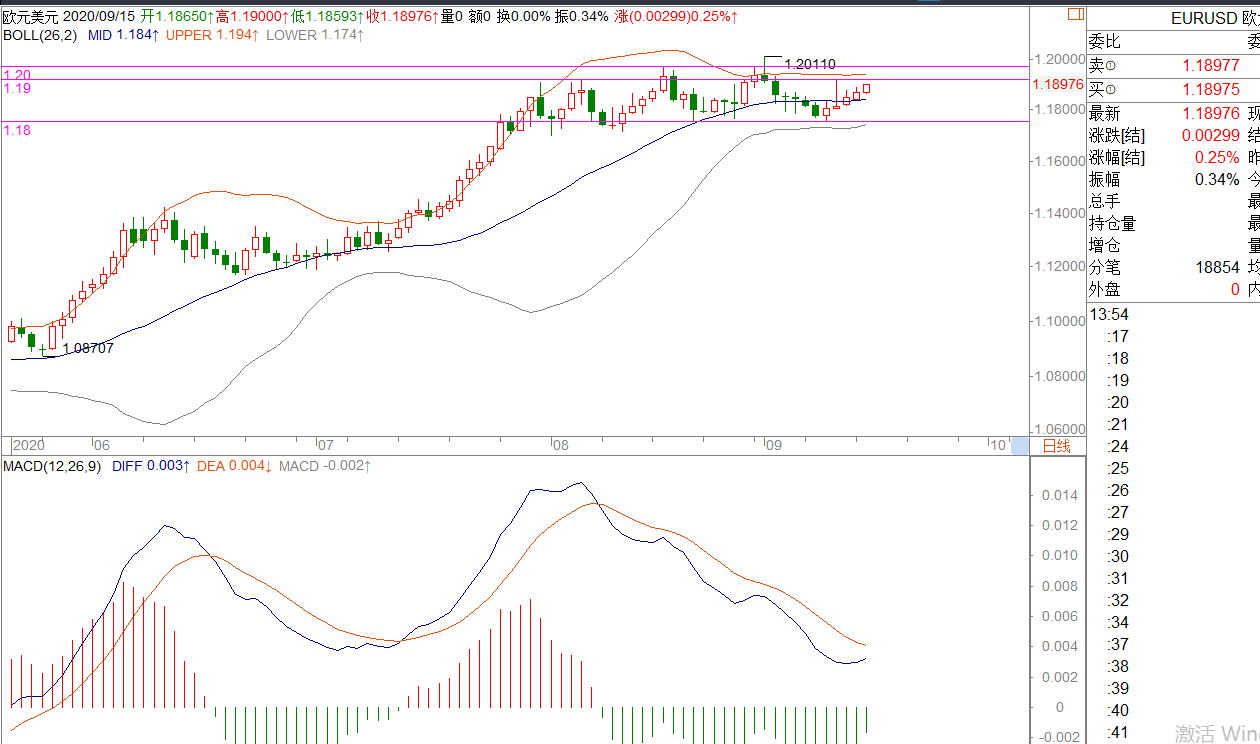Click the 持仓量 row label
Screen dimensions: 1260x744
(x=1113, y=224)
